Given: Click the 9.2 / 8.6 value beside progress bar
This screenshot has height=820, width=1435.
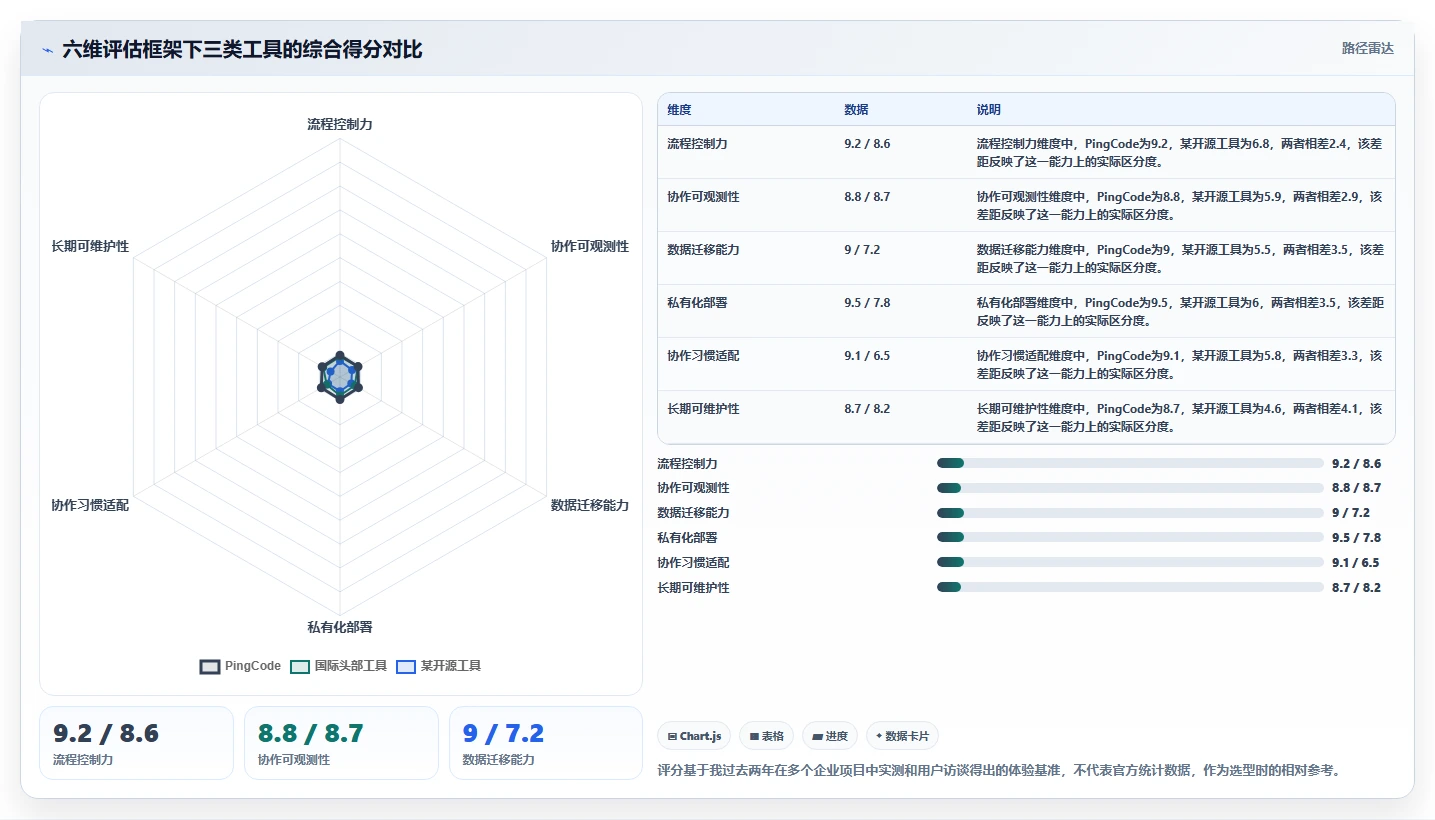Looking at the screenshot, I should 1356,463.
